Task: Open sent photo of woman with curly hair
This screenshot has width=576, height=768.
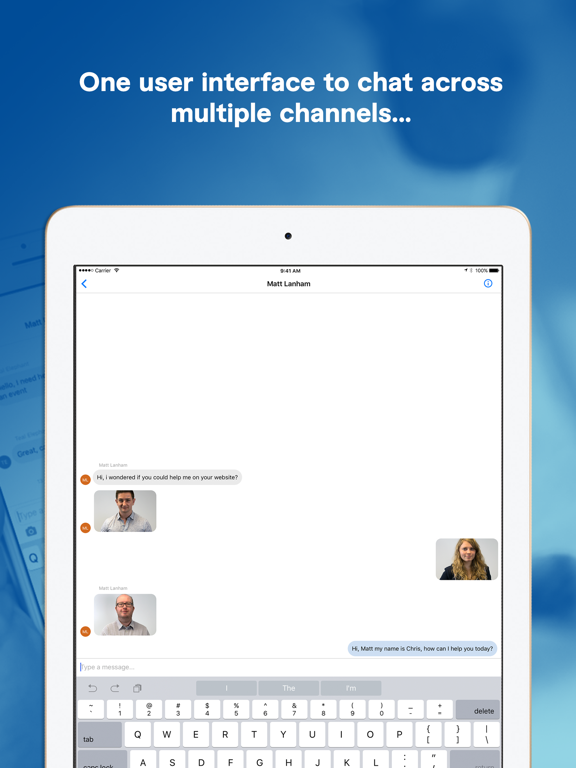Action: pos(467,559)
